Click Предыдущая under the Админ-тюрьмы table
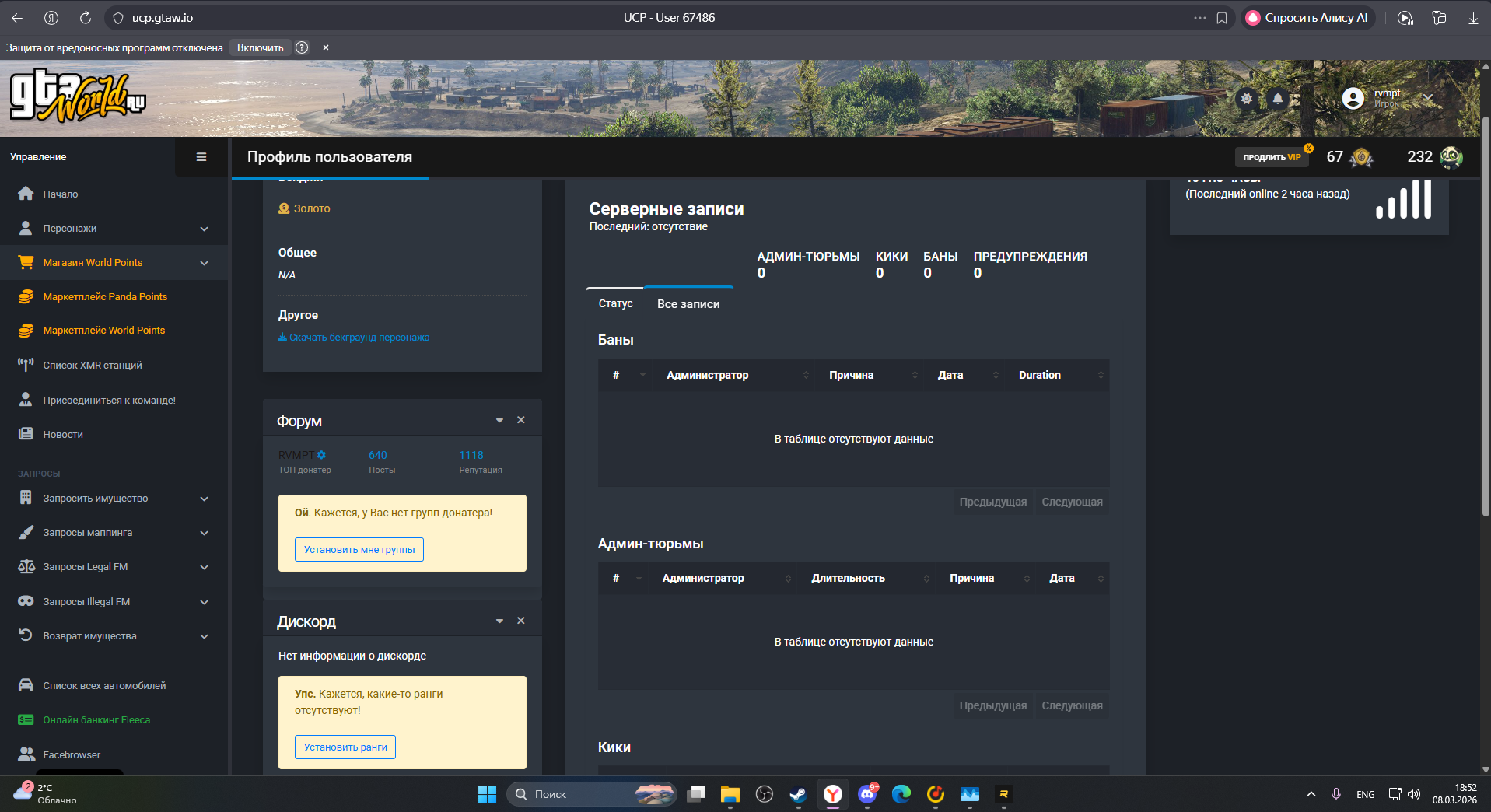 [992, 705]
